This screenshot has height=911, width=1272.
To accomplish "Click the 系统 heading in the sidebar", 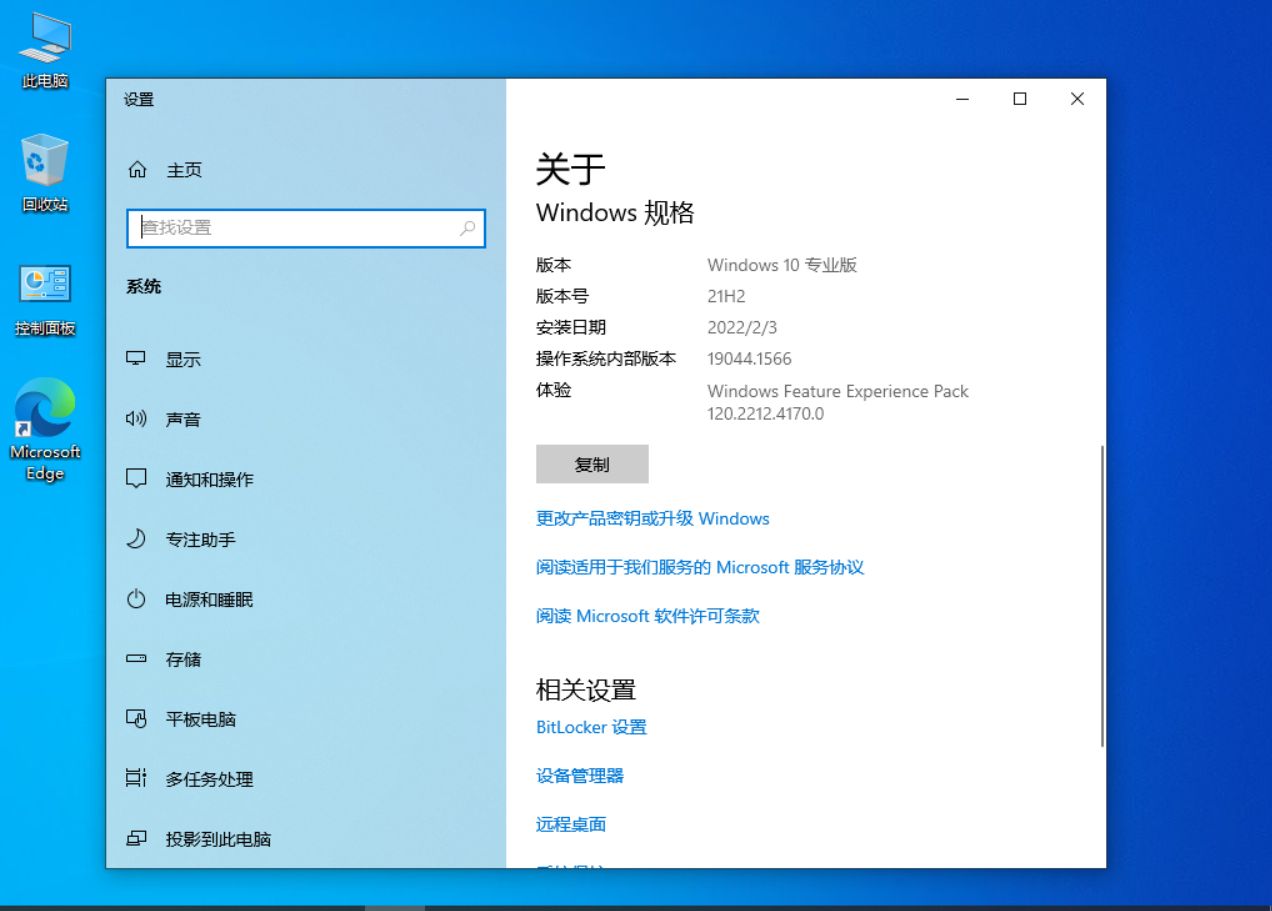I will (x=143, y=287).
